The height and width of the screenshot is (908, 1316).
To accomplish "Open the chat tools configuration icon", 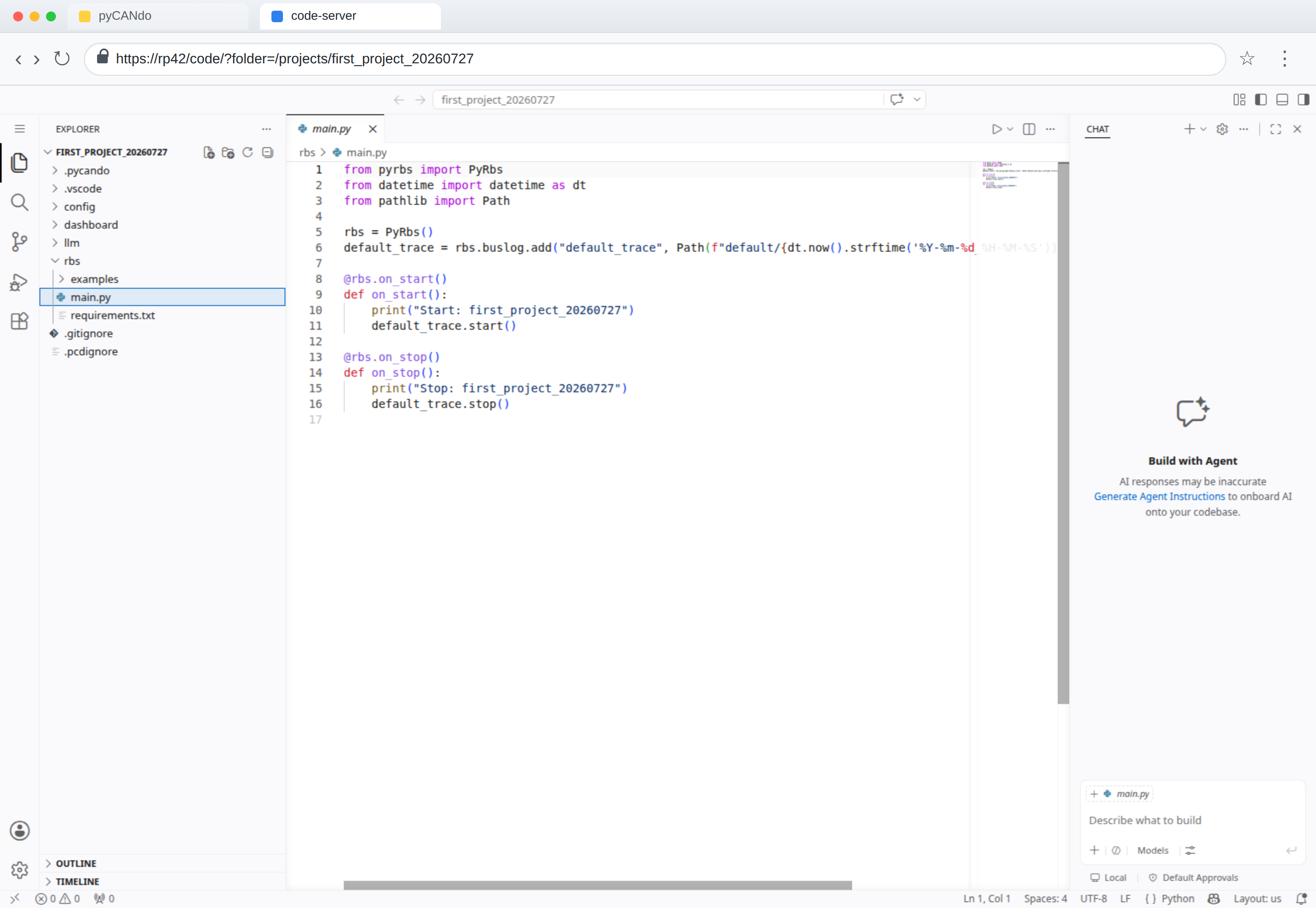I will pyautogui.click(x=1190, y=850).
